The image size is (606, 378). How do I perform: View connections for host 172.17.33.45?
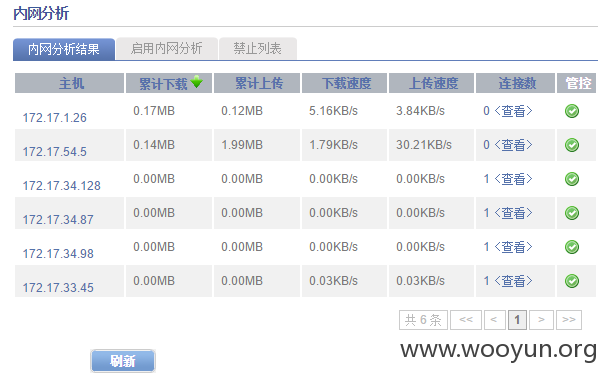click(513, 281)
